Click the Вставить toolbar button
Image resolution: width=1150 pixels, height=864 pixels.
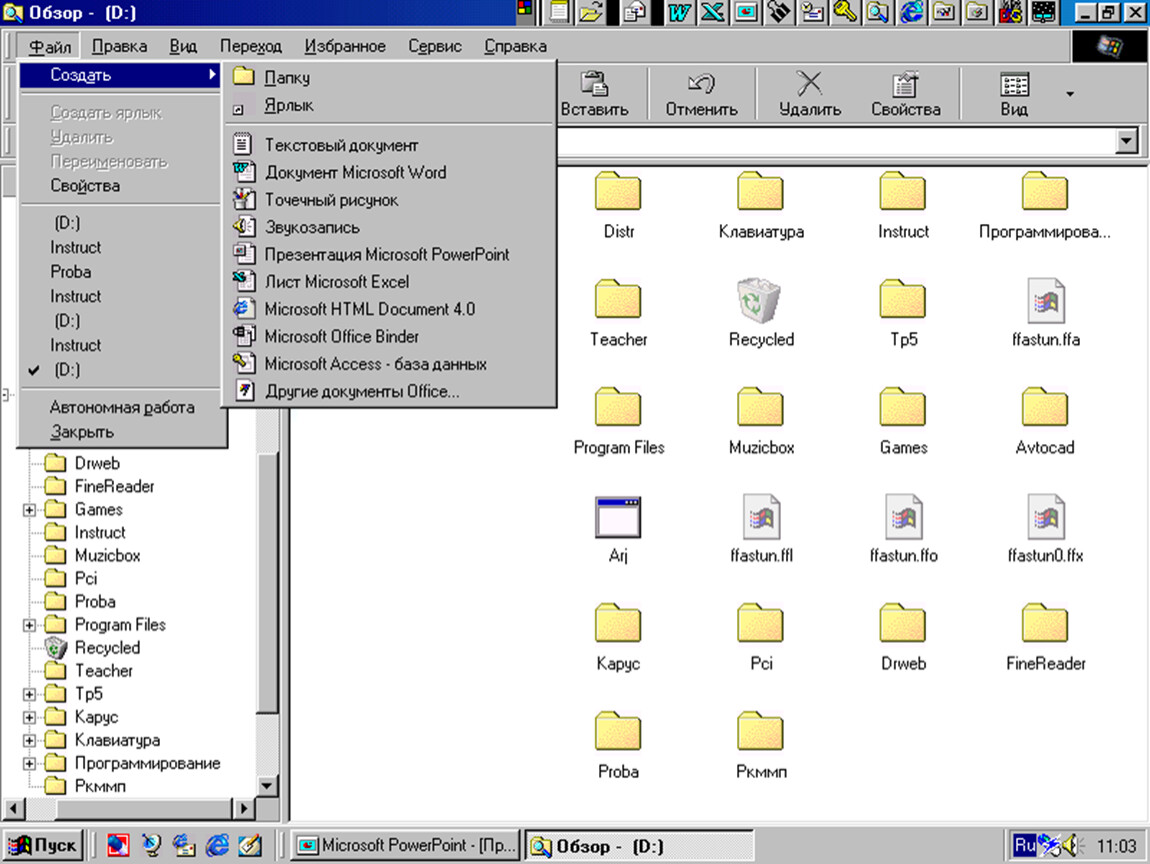595,94
